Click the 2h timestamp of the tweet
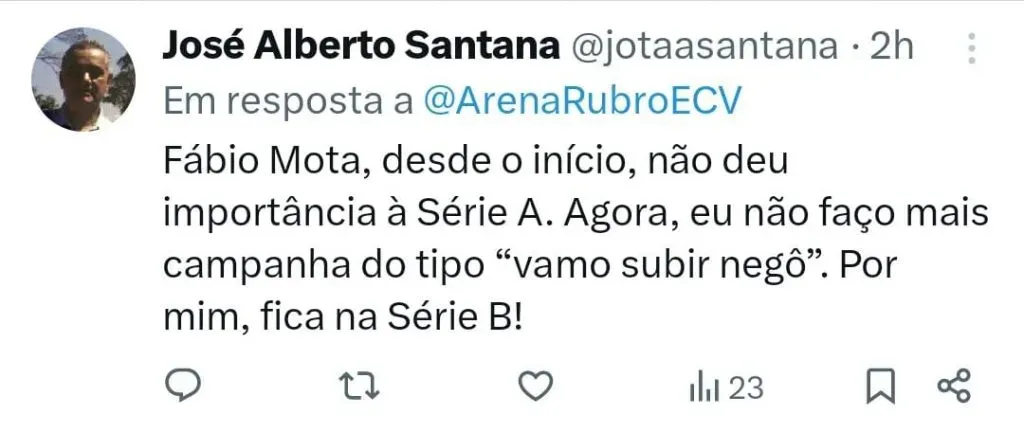Viewport: 1024px width, 432px height. click(891, 46)
